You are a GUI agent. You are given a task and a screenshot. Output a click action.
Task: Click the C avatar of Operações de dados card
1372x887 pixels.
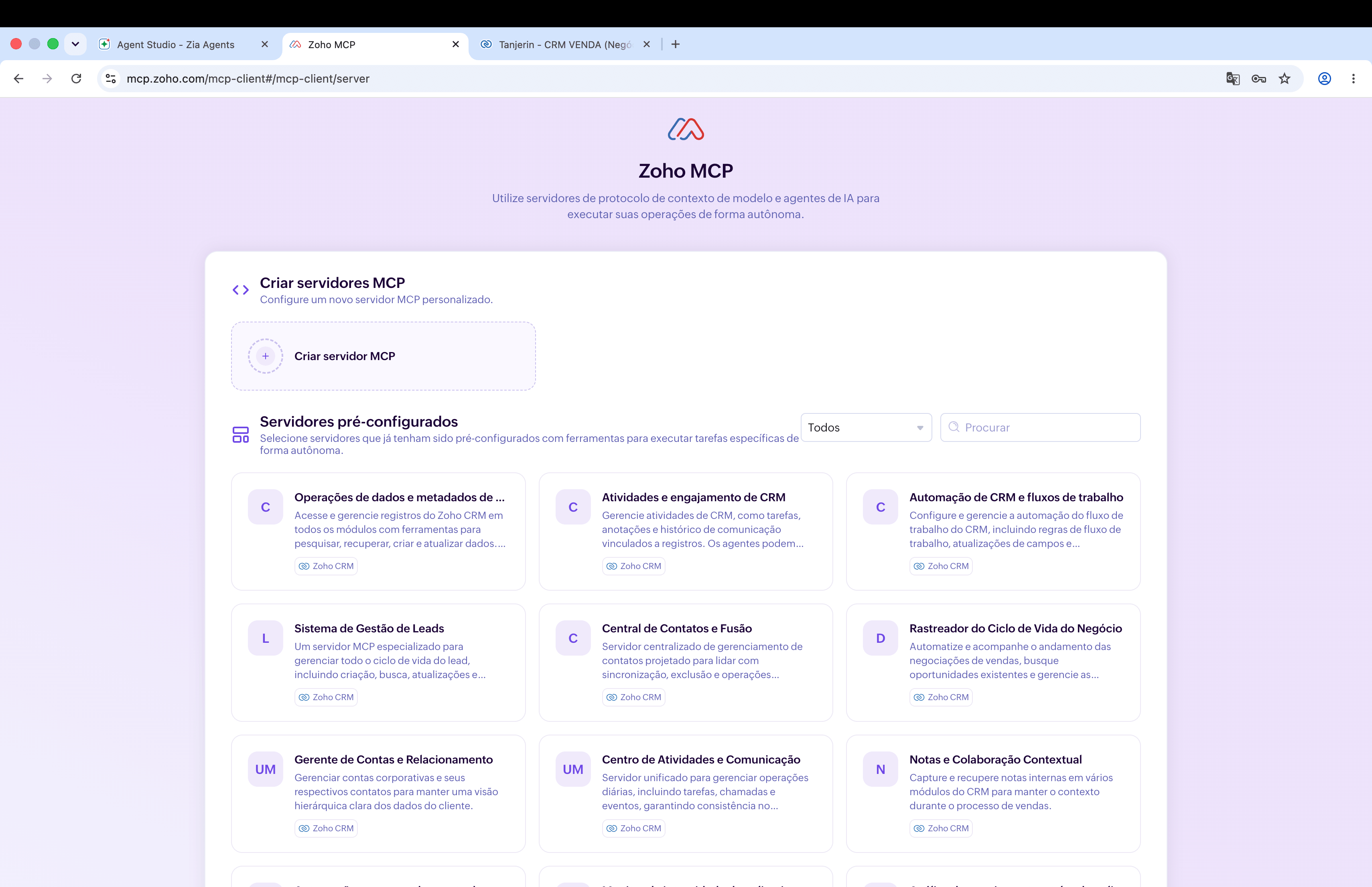266,507
